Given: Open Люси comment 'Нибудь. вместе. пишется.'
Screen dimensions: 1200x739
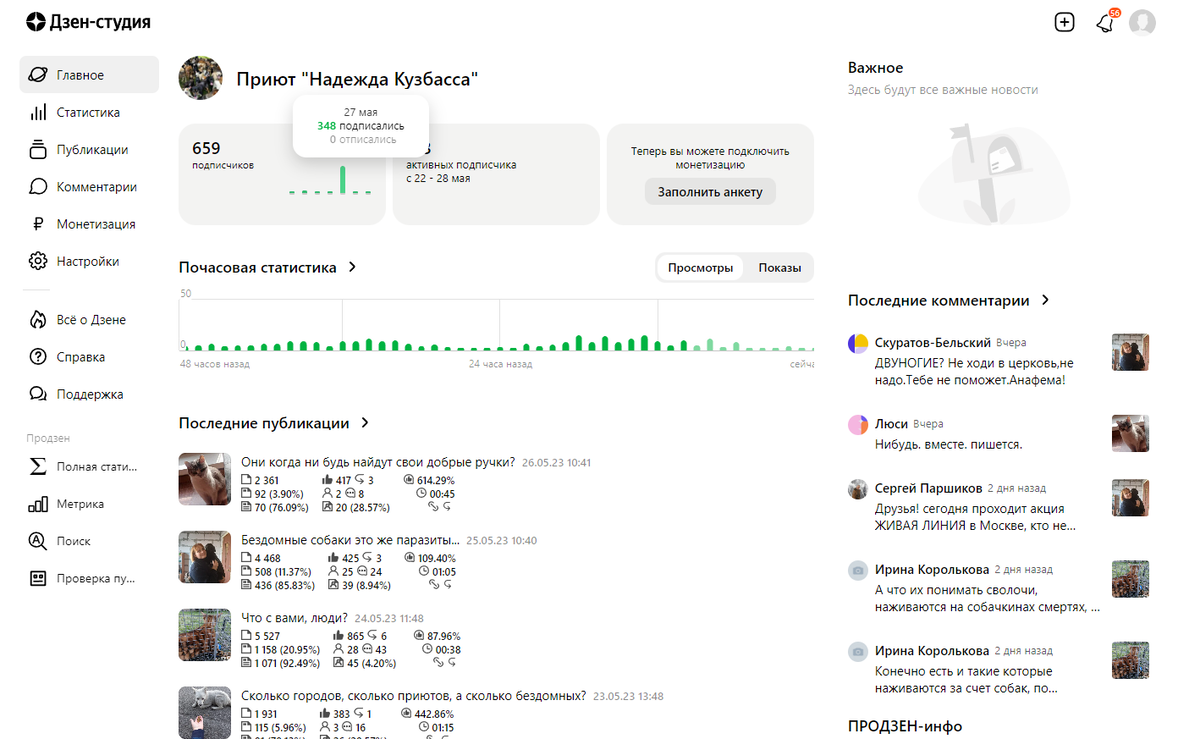Looking at the screenshot, I should pos(949,444).
